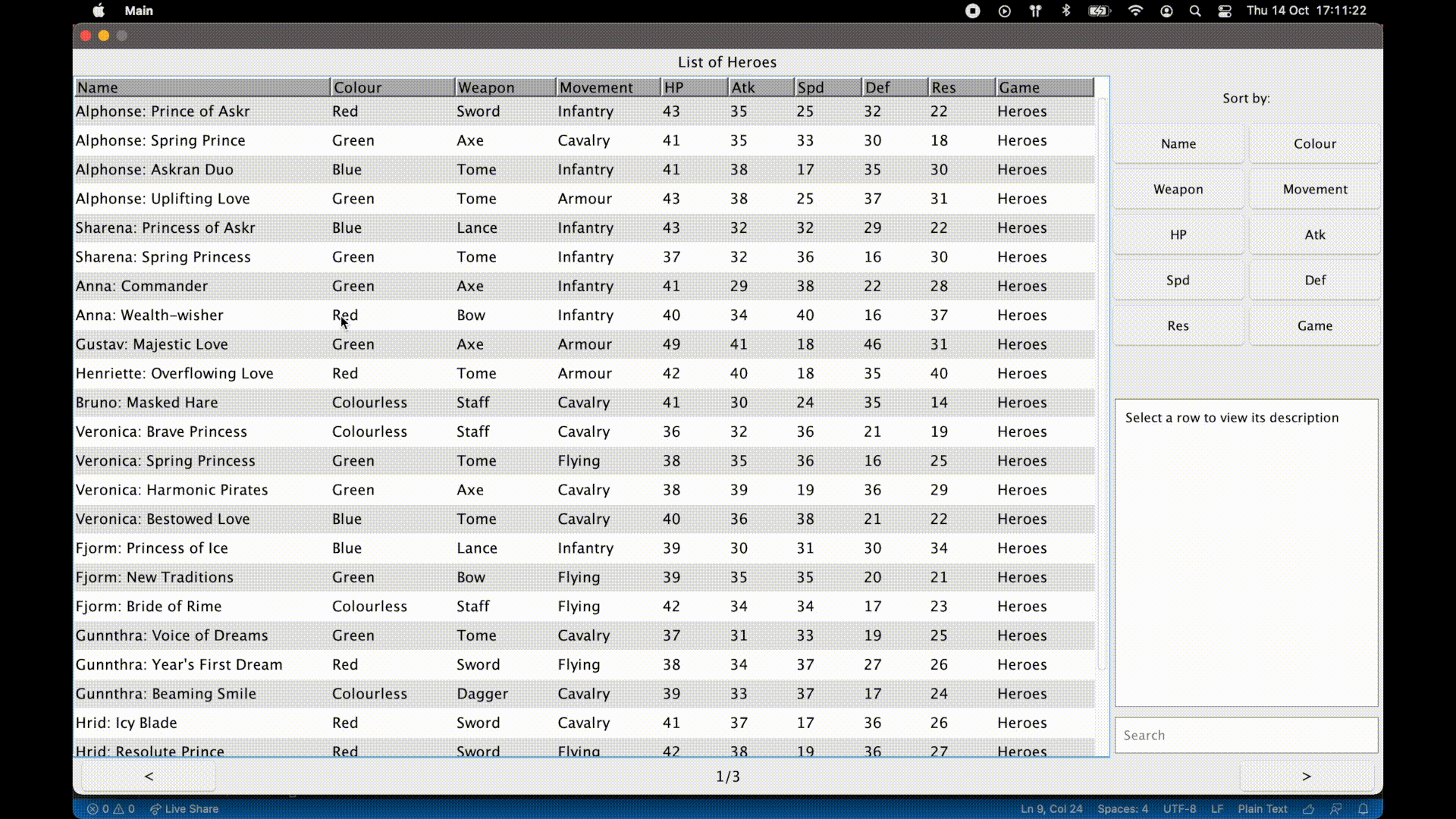
Task: Click the Name column header
Action: [x=202, y=87]
